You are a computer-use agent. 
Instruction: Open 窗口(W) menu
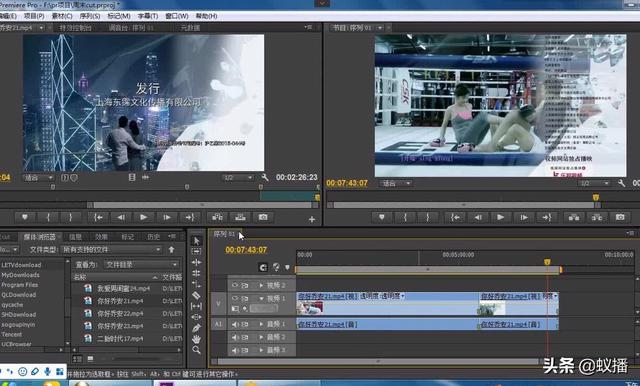177,16
